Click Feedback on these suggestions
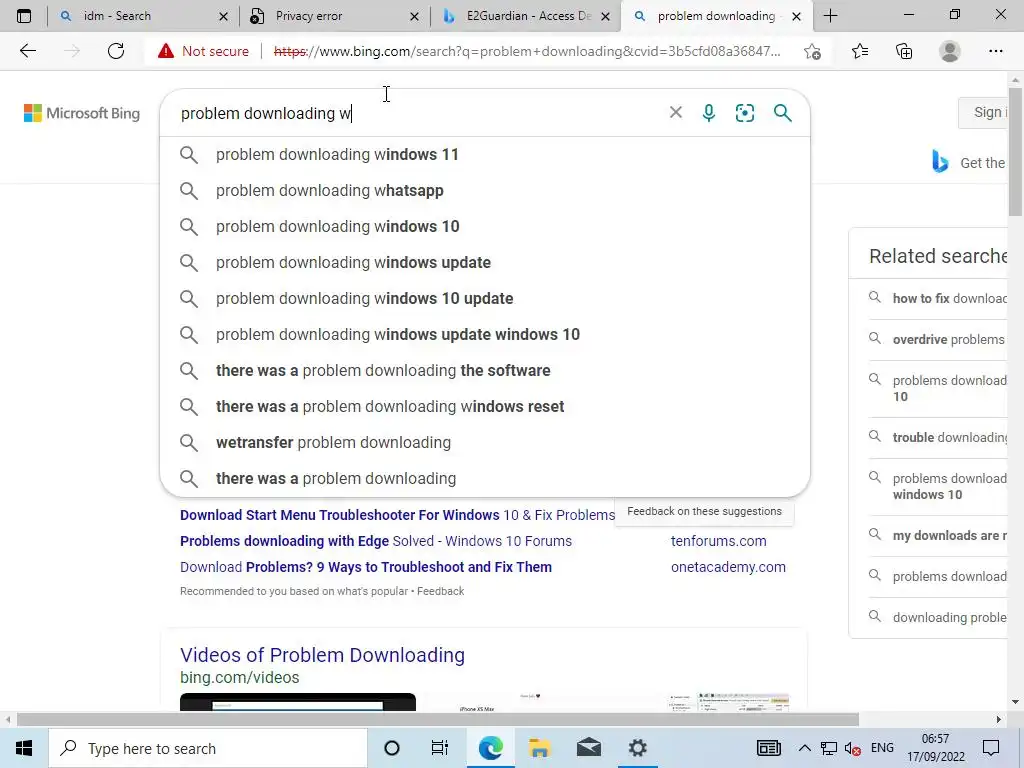Screen dimensions: 1024x768 tap(704, 511)
